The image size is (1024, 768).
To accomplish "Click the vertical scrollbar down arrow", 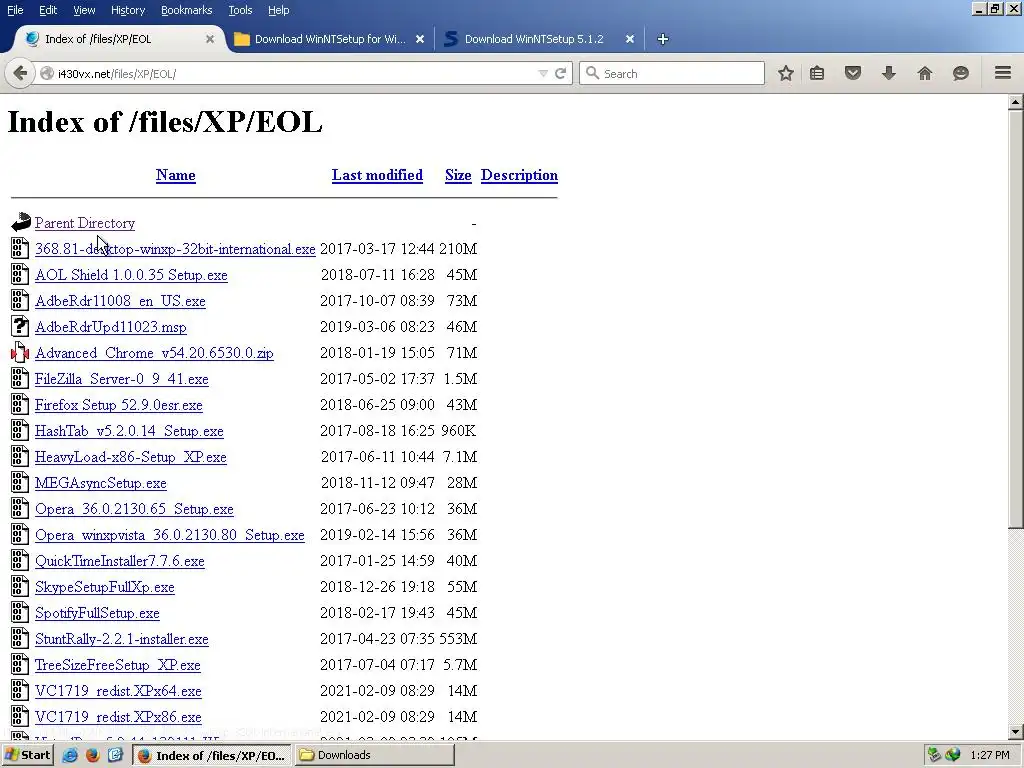I will click(x=1016, y=732).
